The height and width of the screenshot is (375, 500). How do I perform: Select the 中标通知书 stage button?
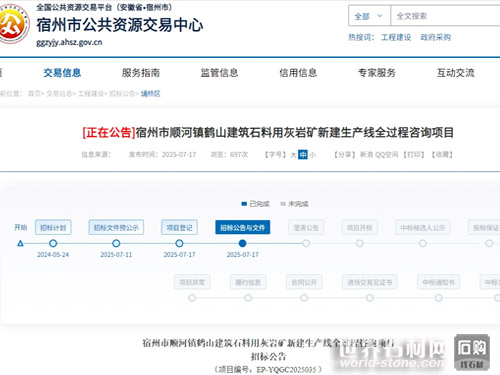pos(438,282)
